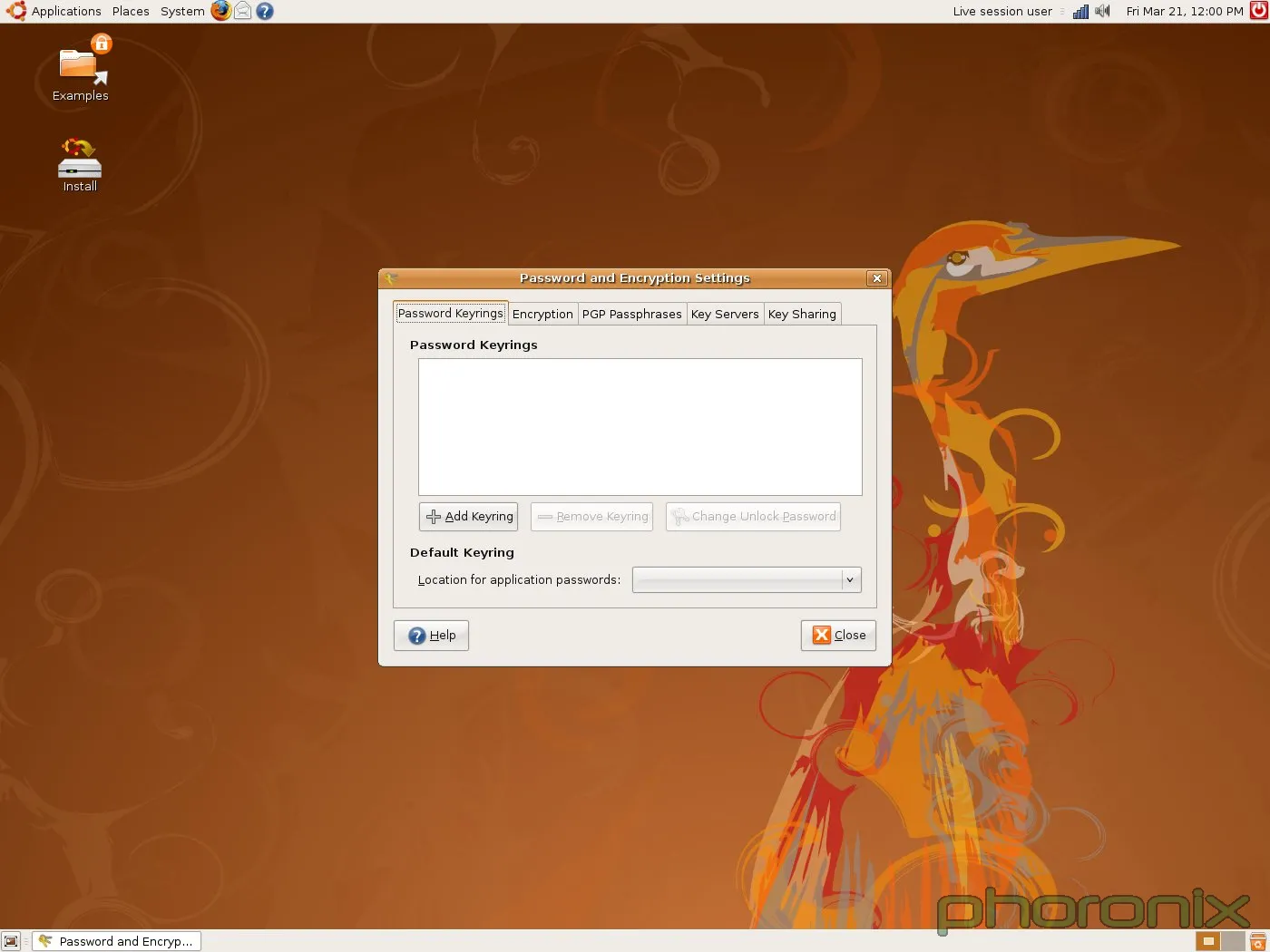Open the System menu
Image resolution: width=1270 pixels, height=952 pixels.
point(182,11)
